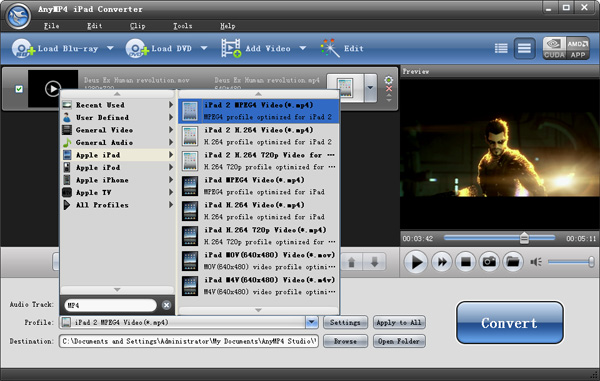
Task: Expand General Video category
Action: point(118,130)
